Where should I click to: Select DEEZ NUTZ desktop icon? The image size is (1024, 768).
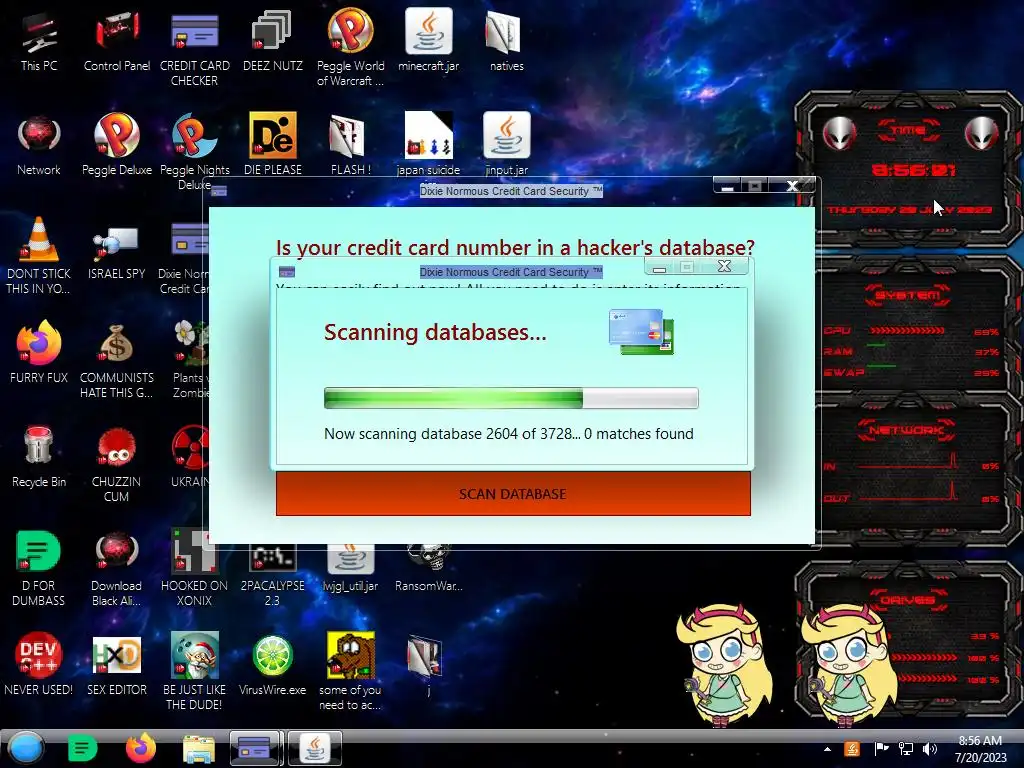point(273,42)
